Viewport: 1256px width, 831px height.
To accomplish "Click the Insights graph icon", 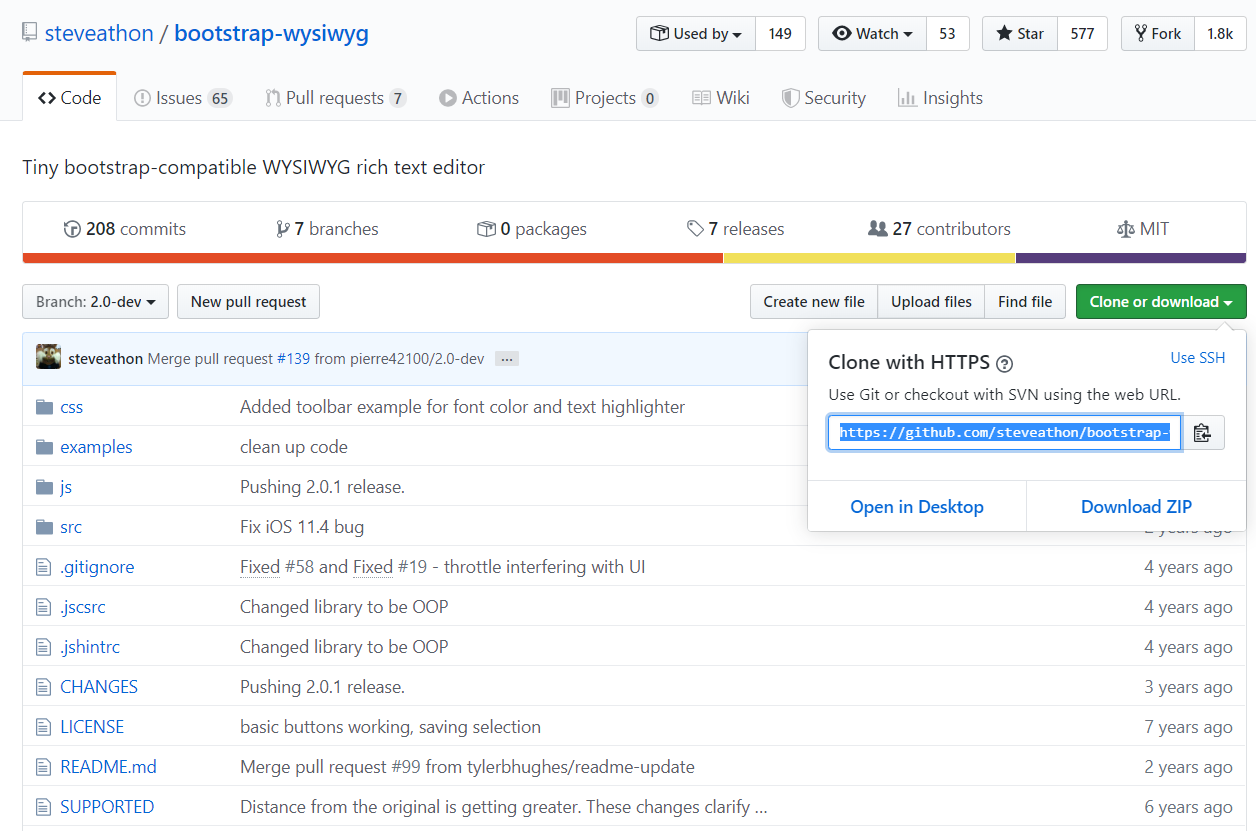I will (x=907, y=98).
